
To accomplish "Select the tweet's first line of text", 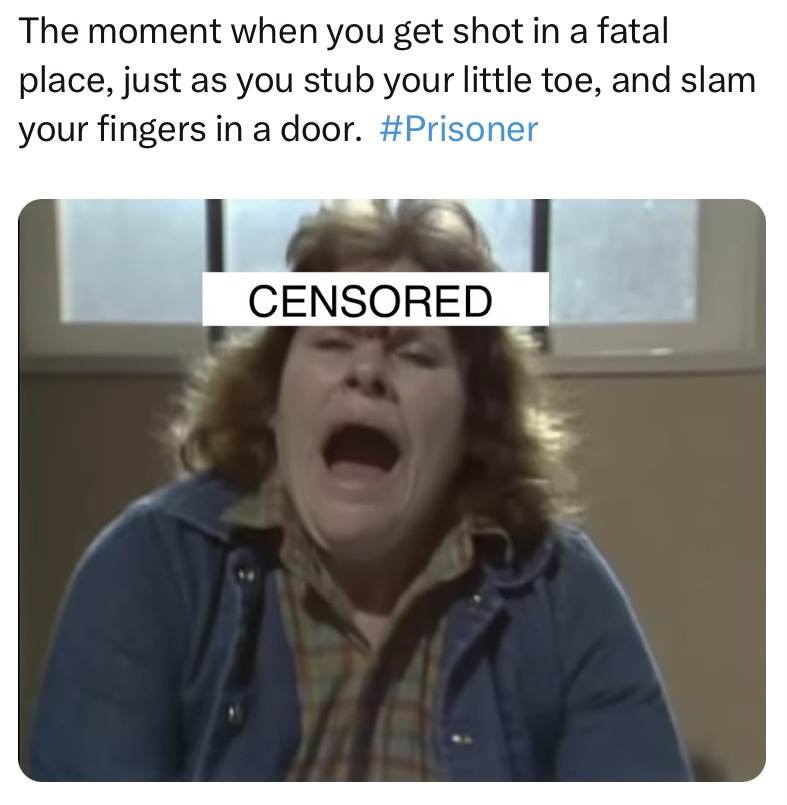I will (344, 32).
